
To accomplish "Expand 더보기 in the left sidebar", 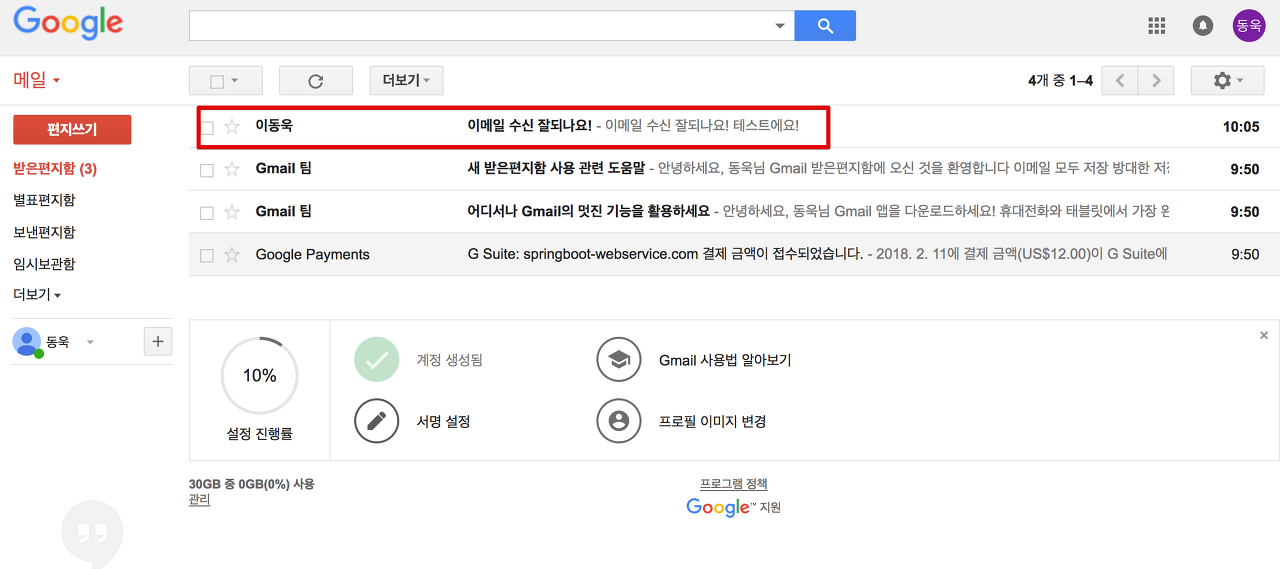I will click(x=37, y=295).
